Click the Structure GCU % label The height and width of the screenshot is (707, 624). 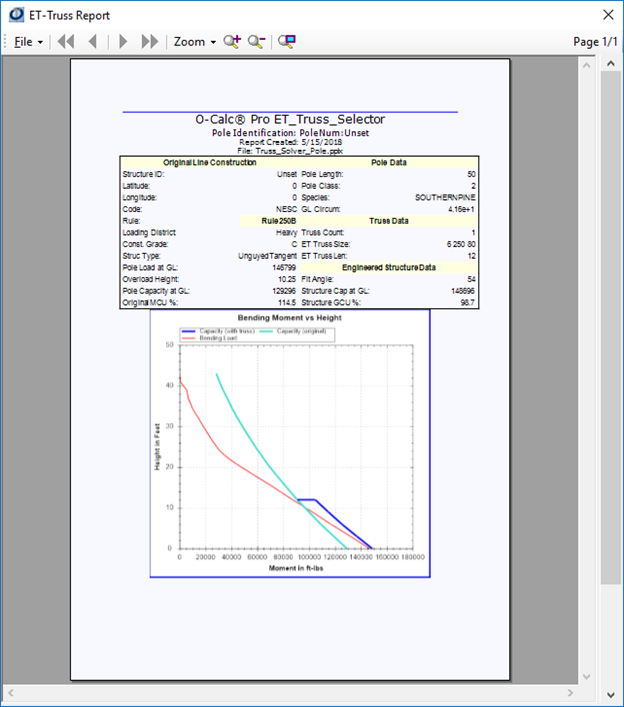coord(331,303)
